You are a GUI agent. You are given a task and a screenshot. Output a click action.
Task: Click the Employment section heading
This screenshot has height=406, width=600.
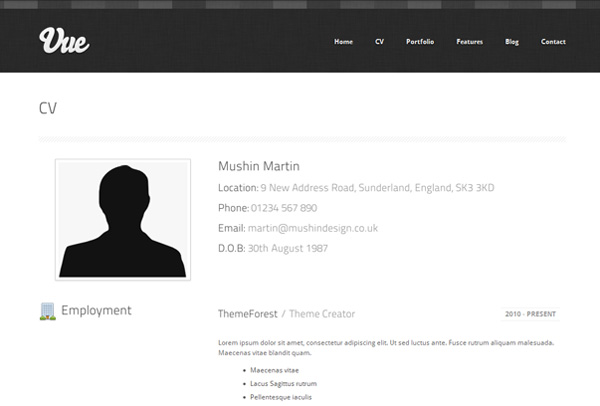tap(96, 310)
